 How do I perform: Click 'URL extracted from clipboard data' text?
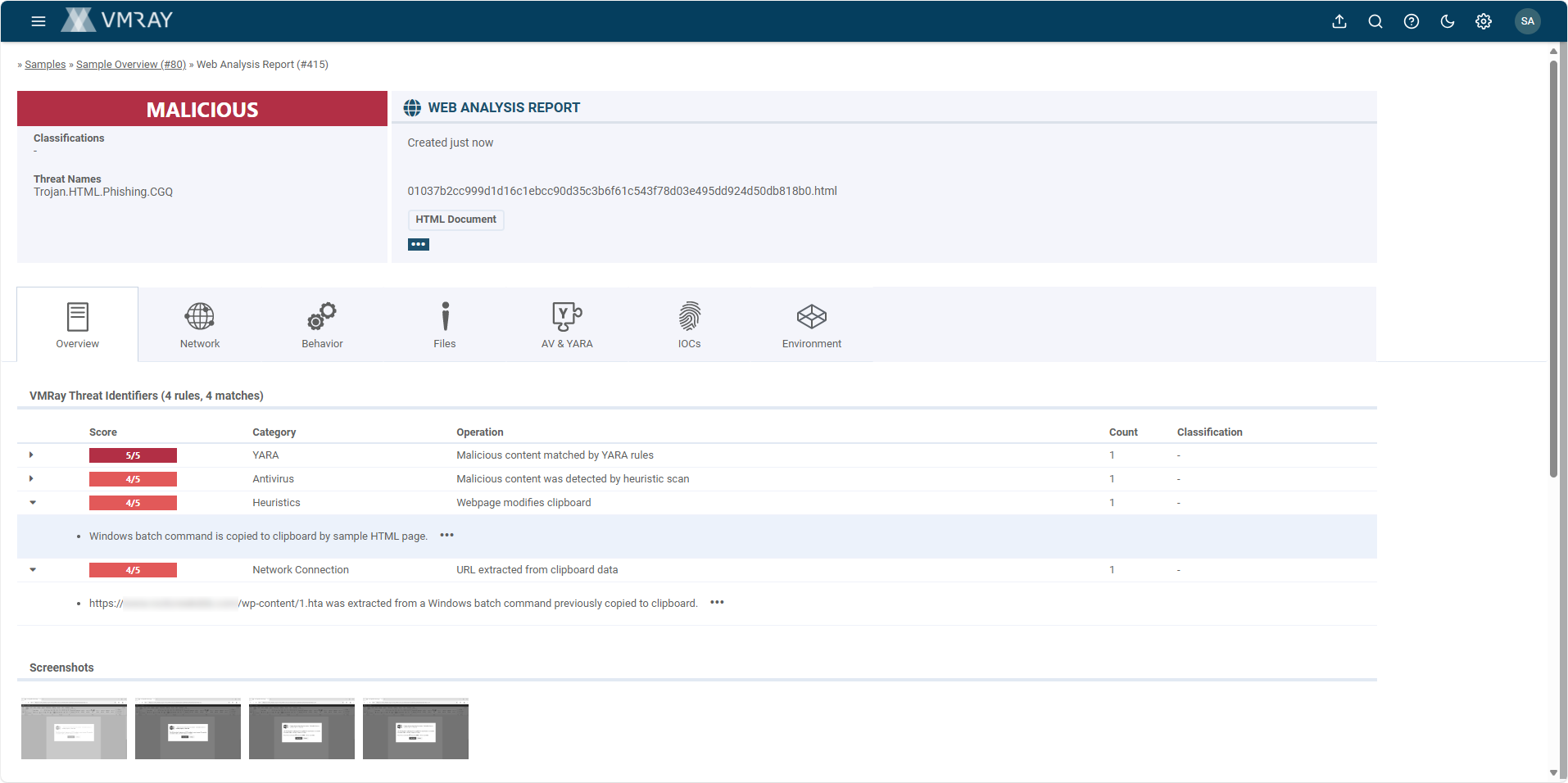537,570
